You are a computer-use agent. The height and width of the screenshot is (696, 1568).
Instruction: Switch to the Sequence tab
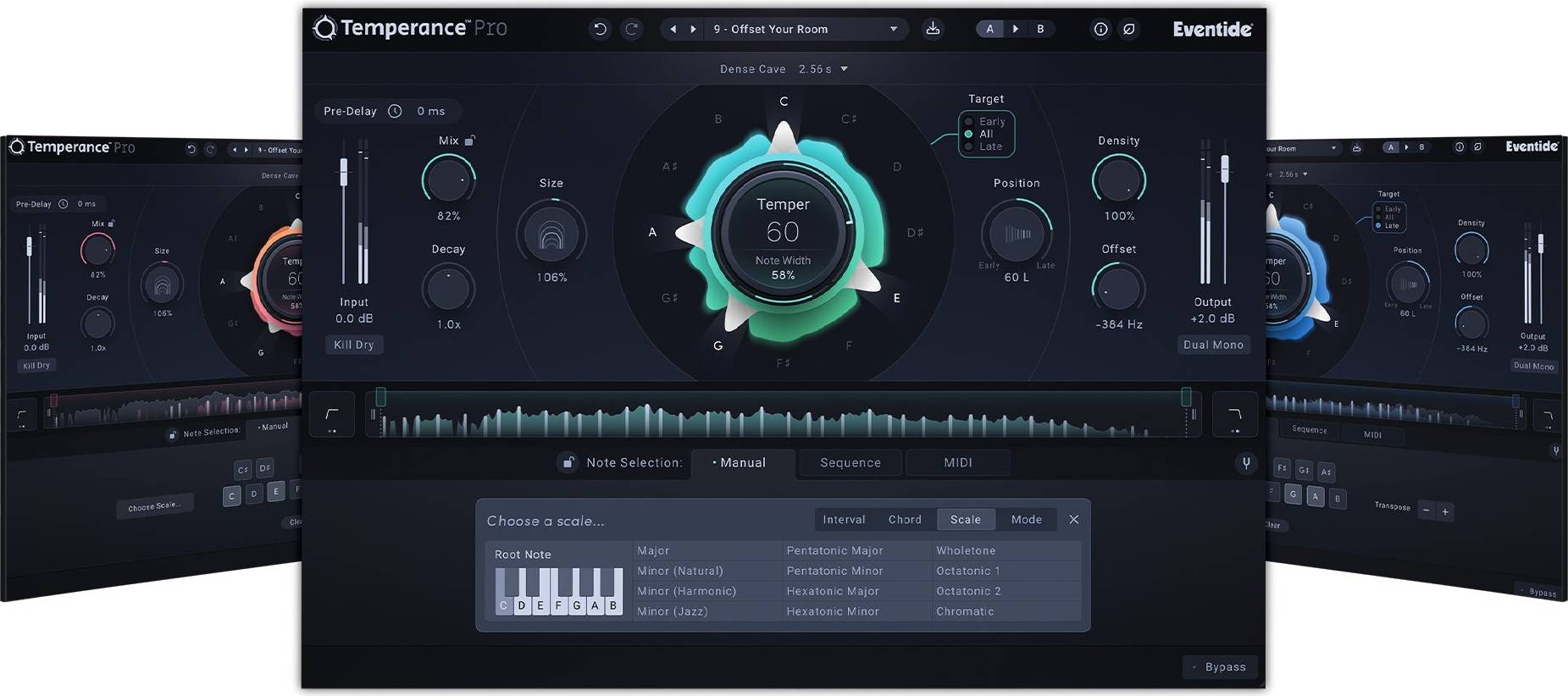click(850, 463)
